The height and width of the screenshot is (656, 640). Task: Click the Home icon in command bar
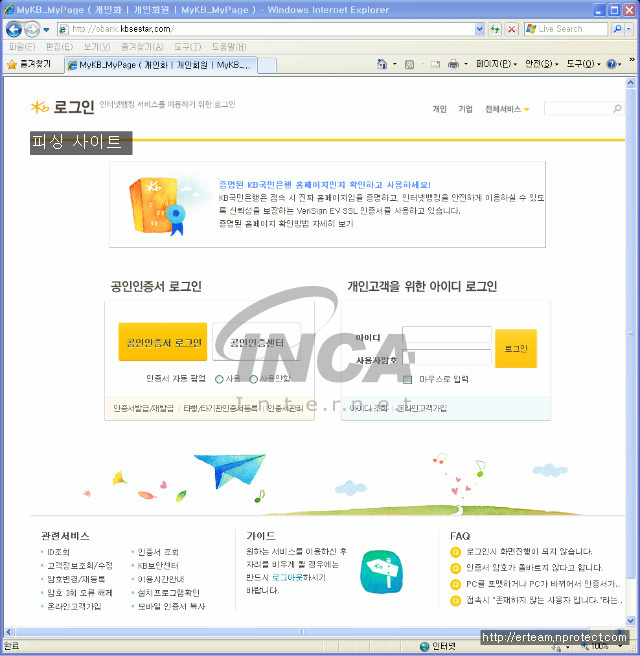click(x=382, y=64)
